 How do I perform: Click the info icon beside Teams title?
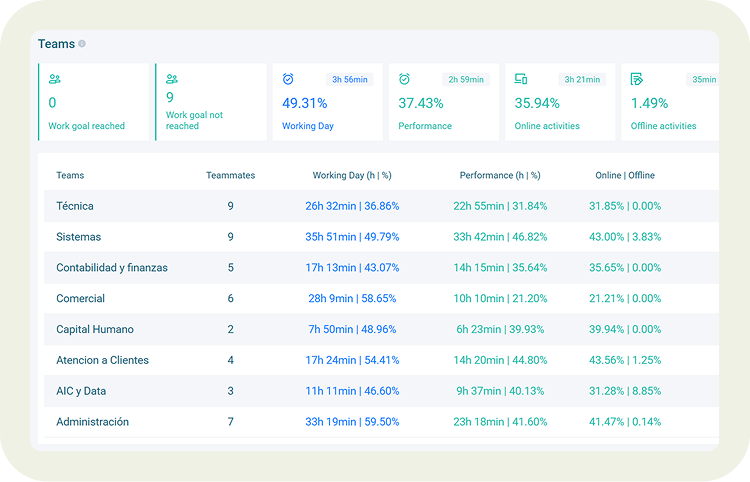[x=82, y=44]
